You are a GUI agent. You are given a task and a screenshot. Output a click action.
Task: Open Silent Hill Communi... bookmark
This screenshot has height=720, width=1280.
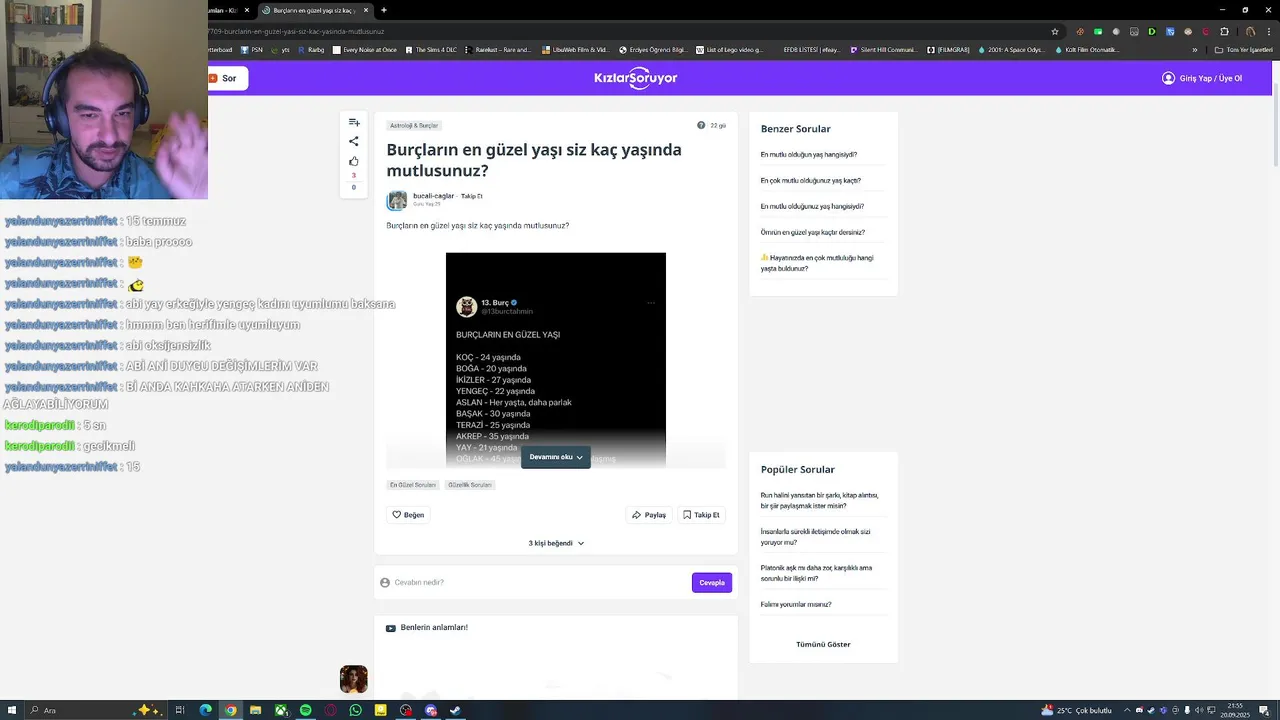point(883,50)
